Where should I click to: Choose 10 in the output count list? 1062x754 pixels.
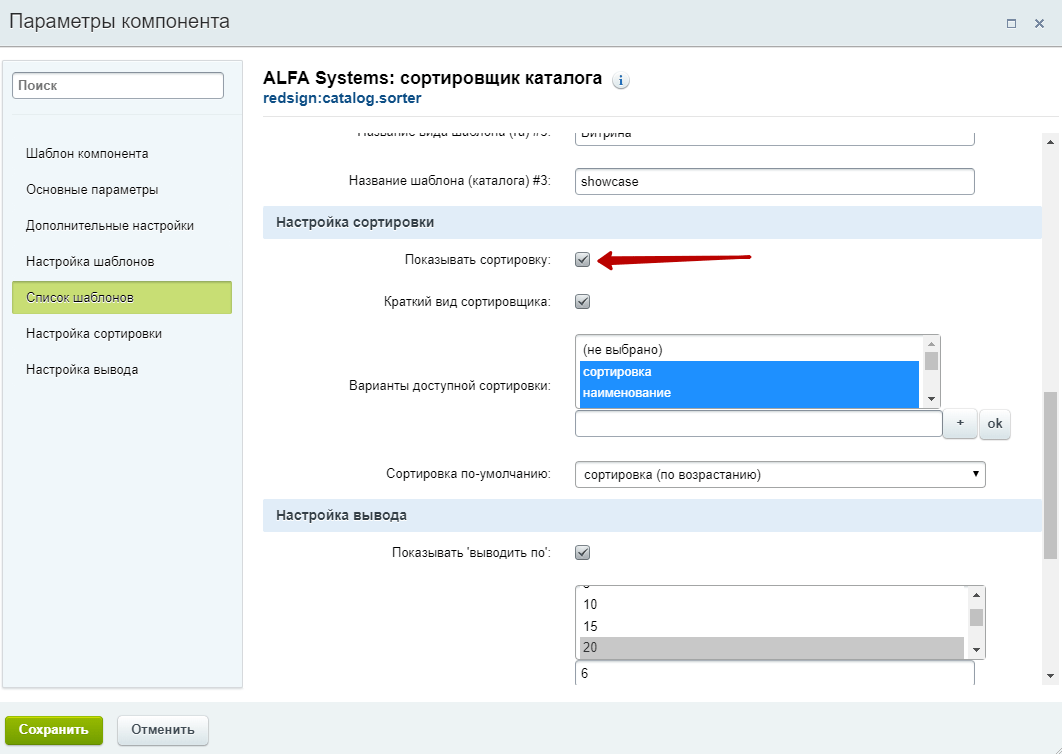tap(771, 604)
